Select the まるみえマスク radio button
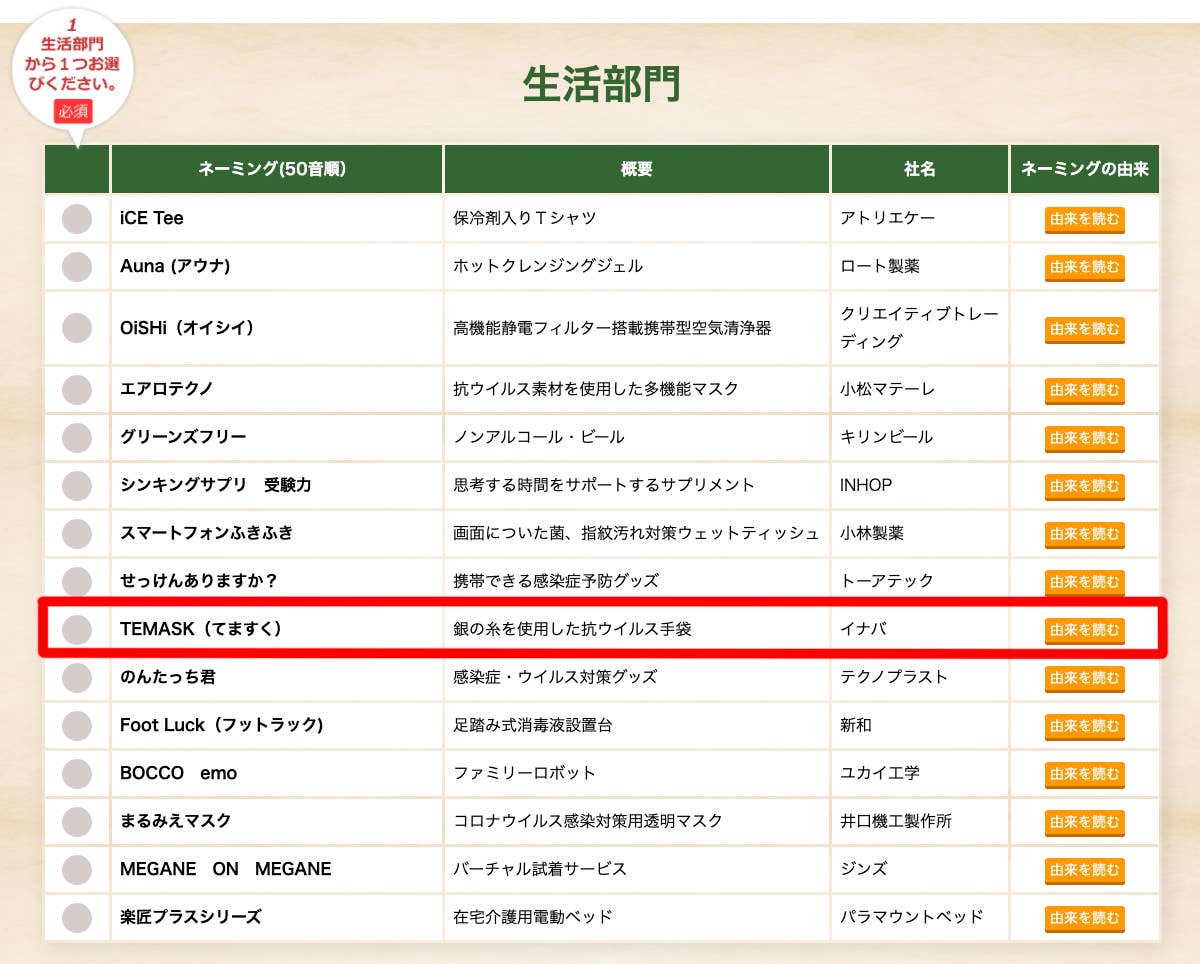Screen dimensions: 1200x964 [x=77, y=821]
